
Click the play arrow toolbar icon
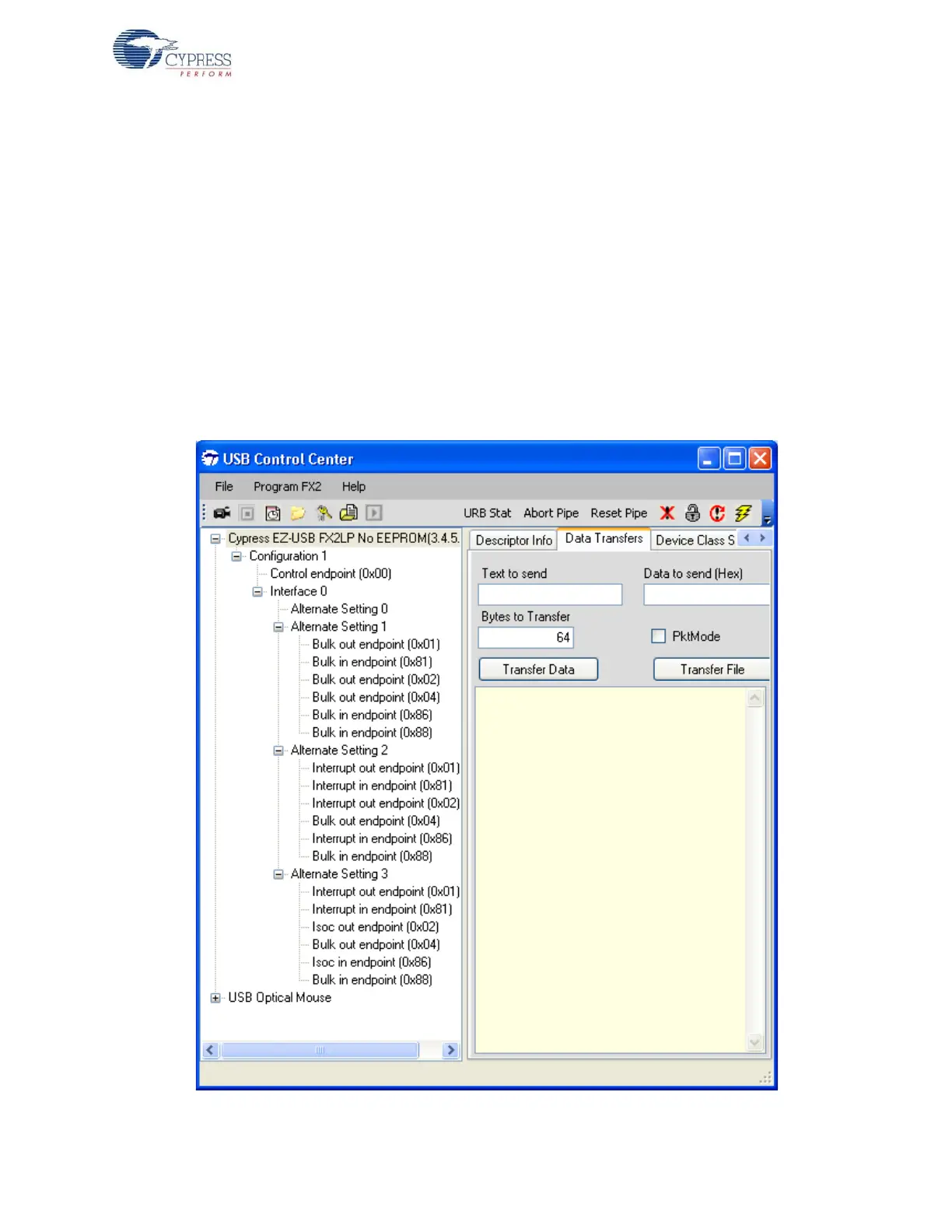click(374, 513)
